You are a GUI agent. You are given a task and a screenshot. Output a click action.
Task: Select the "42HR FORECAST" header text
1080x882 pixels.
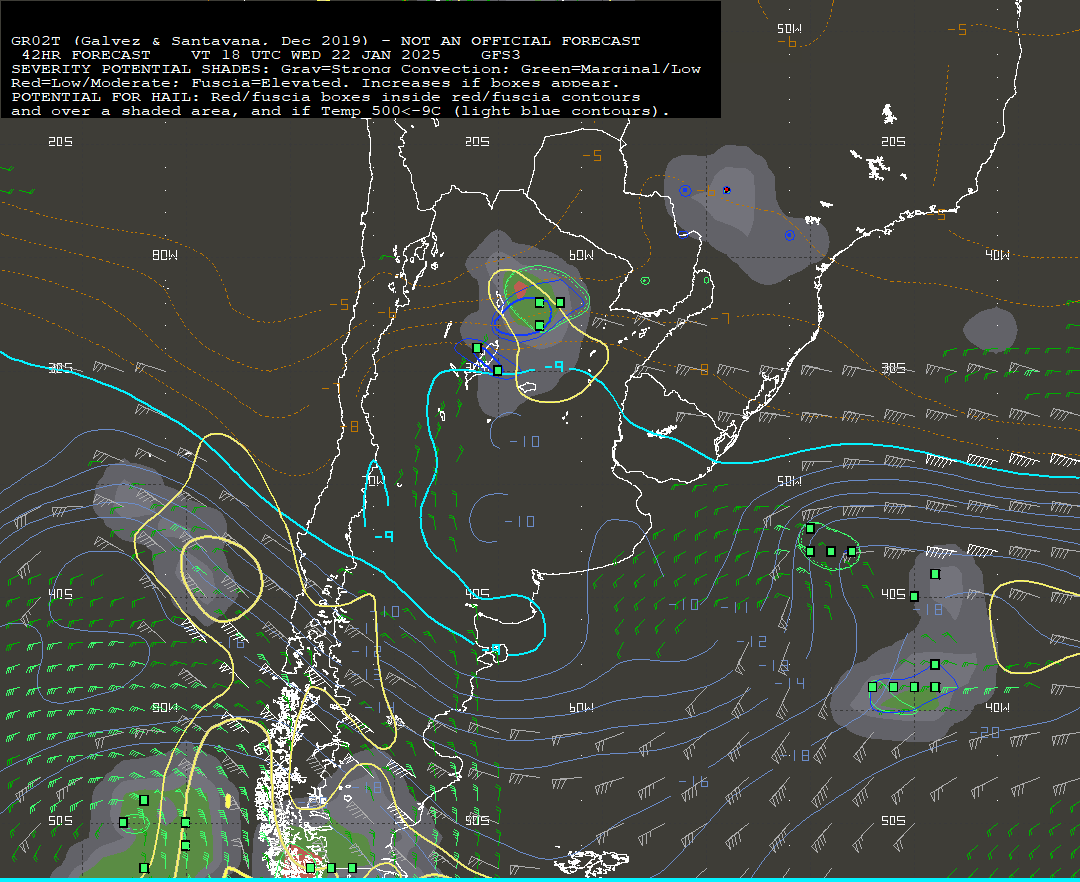point(86,55)
